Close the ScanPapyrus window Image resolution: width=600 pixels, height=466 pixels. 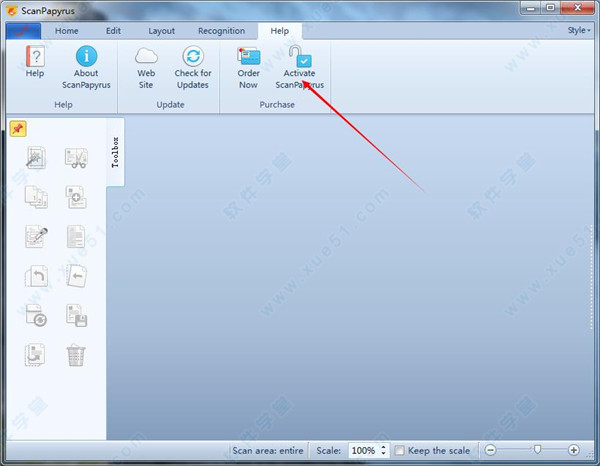pos(578,8)
